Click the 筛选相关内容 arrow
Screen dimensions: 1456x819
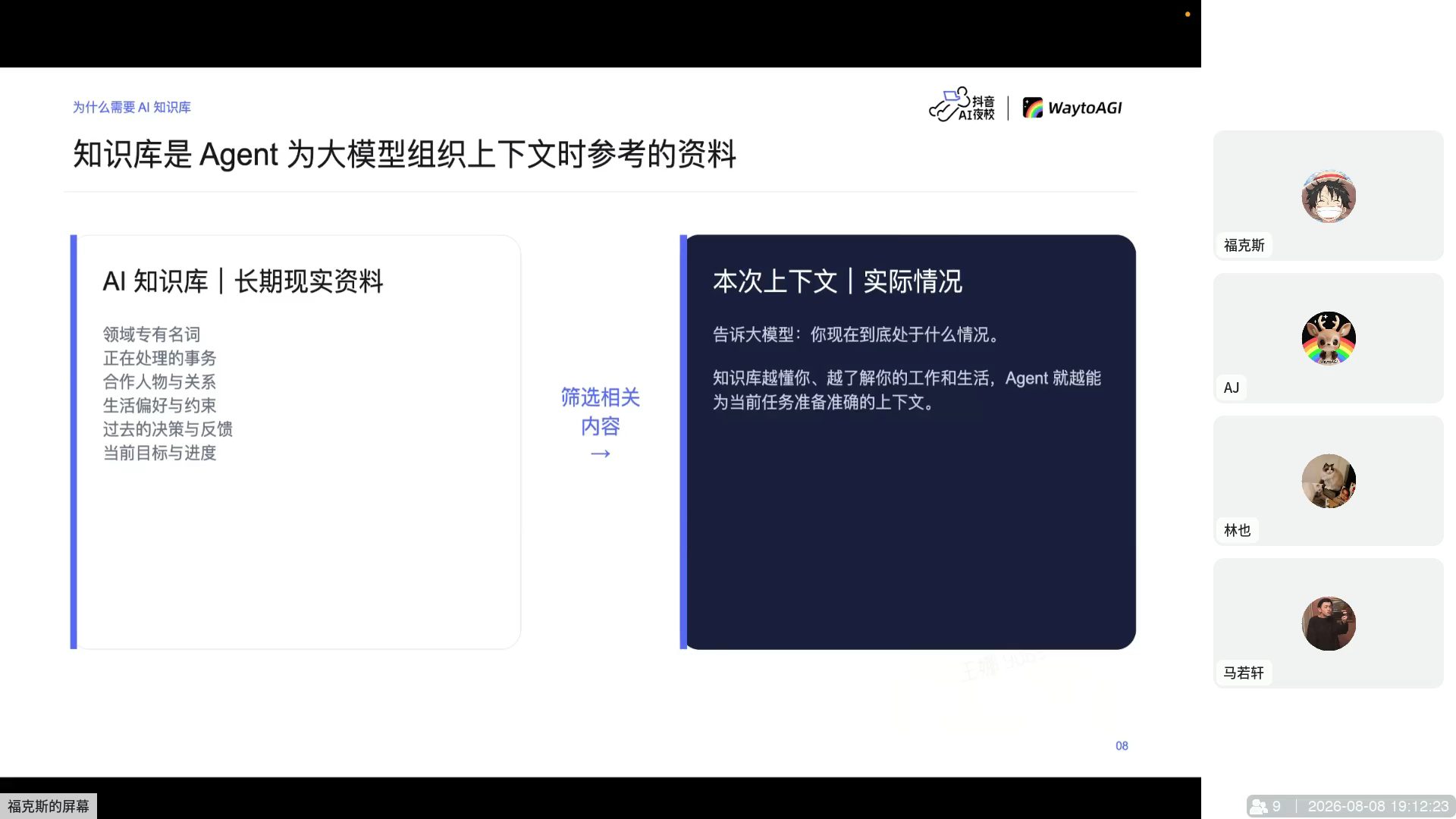coord(601,453)
